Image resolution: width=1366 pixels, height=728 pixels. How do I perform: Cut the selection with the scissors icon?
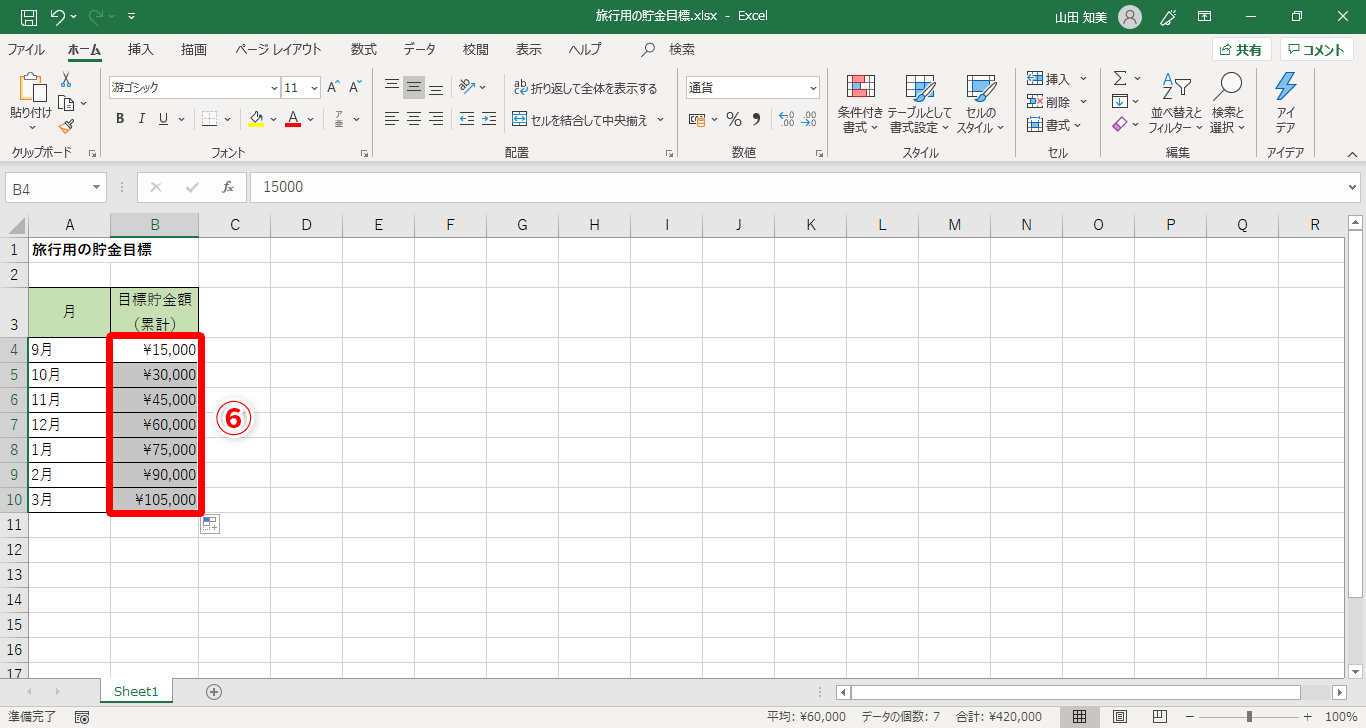66,80
